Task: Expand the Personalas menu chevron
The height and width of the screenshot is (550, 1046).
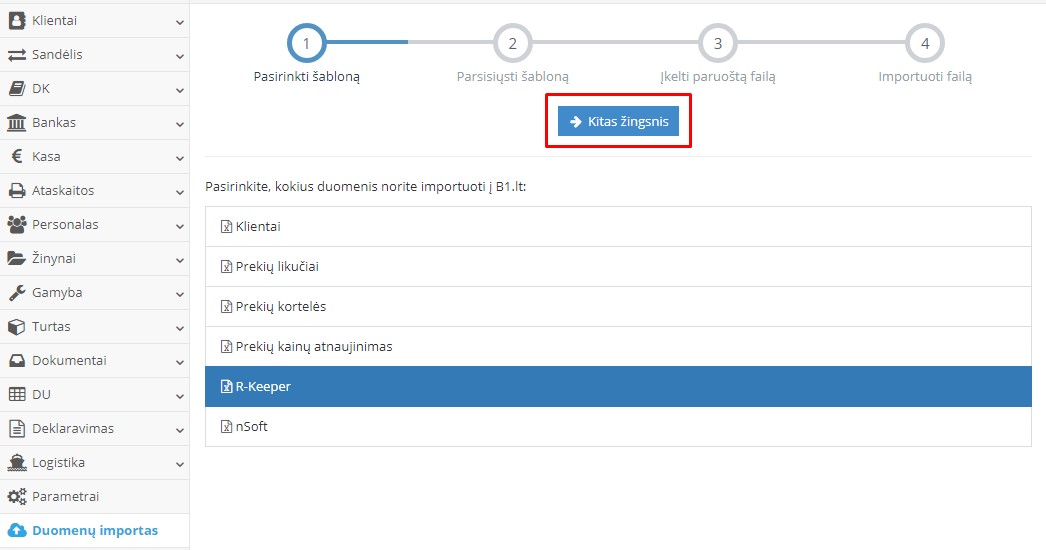Action: coord(179,226)
